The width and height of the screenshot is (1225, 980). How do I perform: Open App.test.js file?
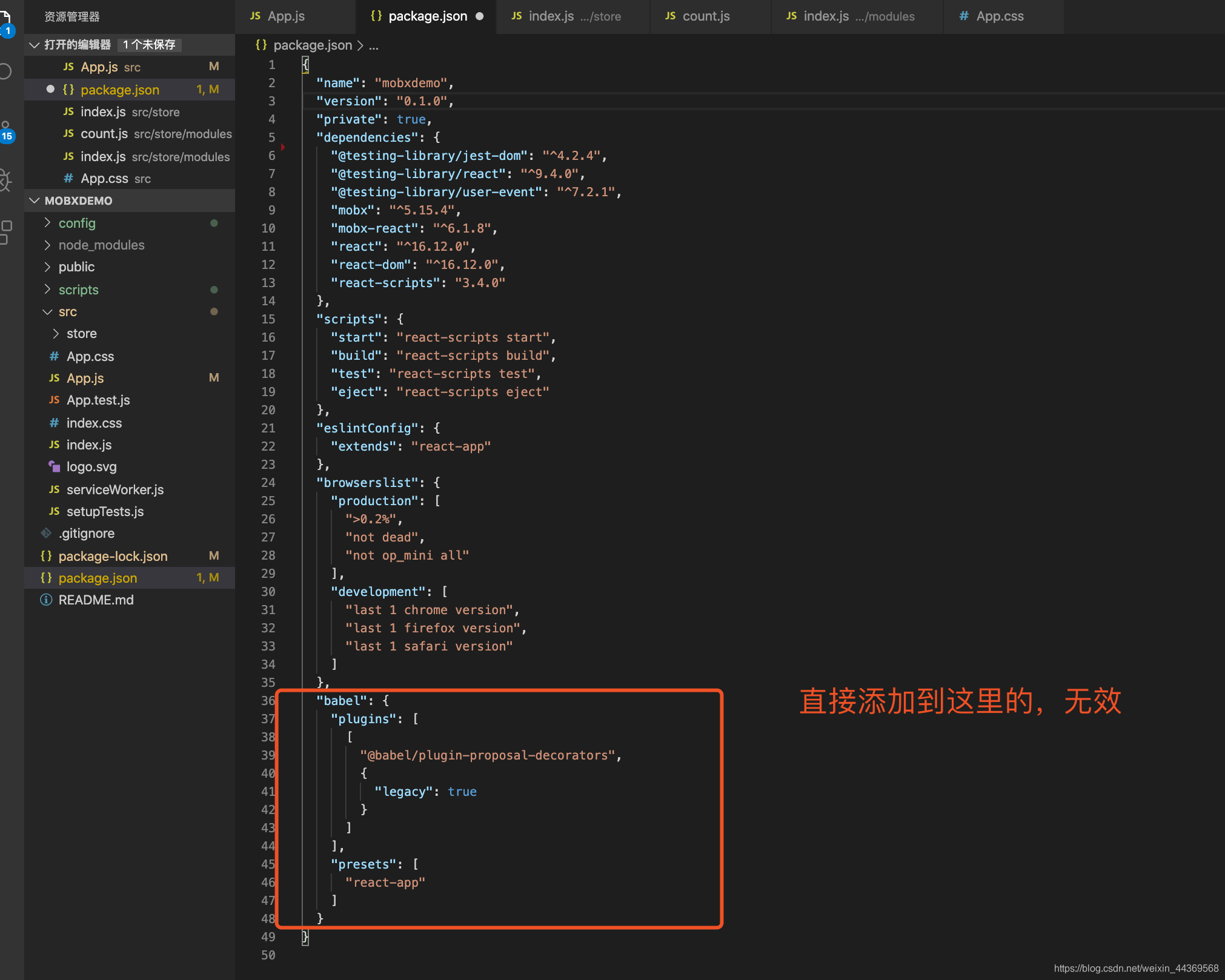click(x=130, y=400)
